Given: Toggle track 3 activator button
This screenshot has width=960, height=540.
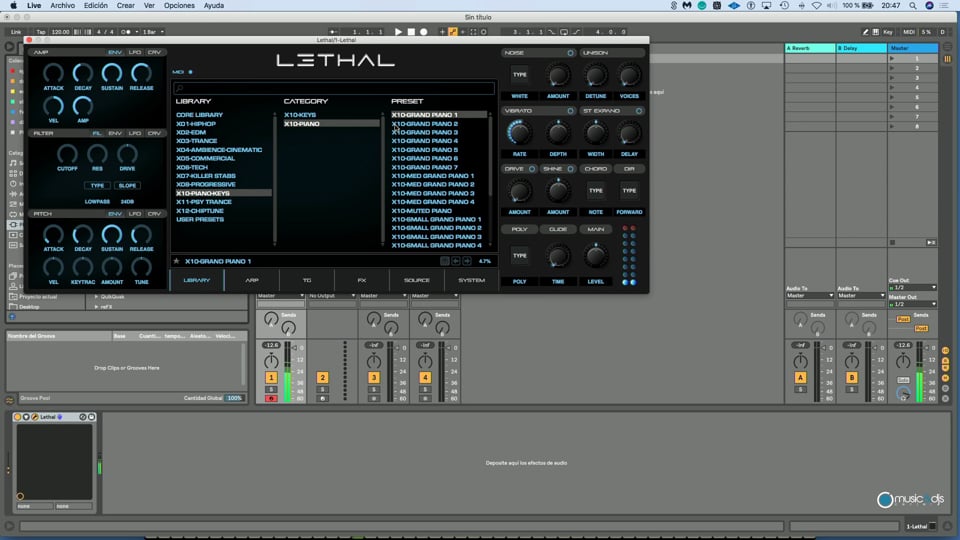Looking at the screenshot, I should [373, 378].
